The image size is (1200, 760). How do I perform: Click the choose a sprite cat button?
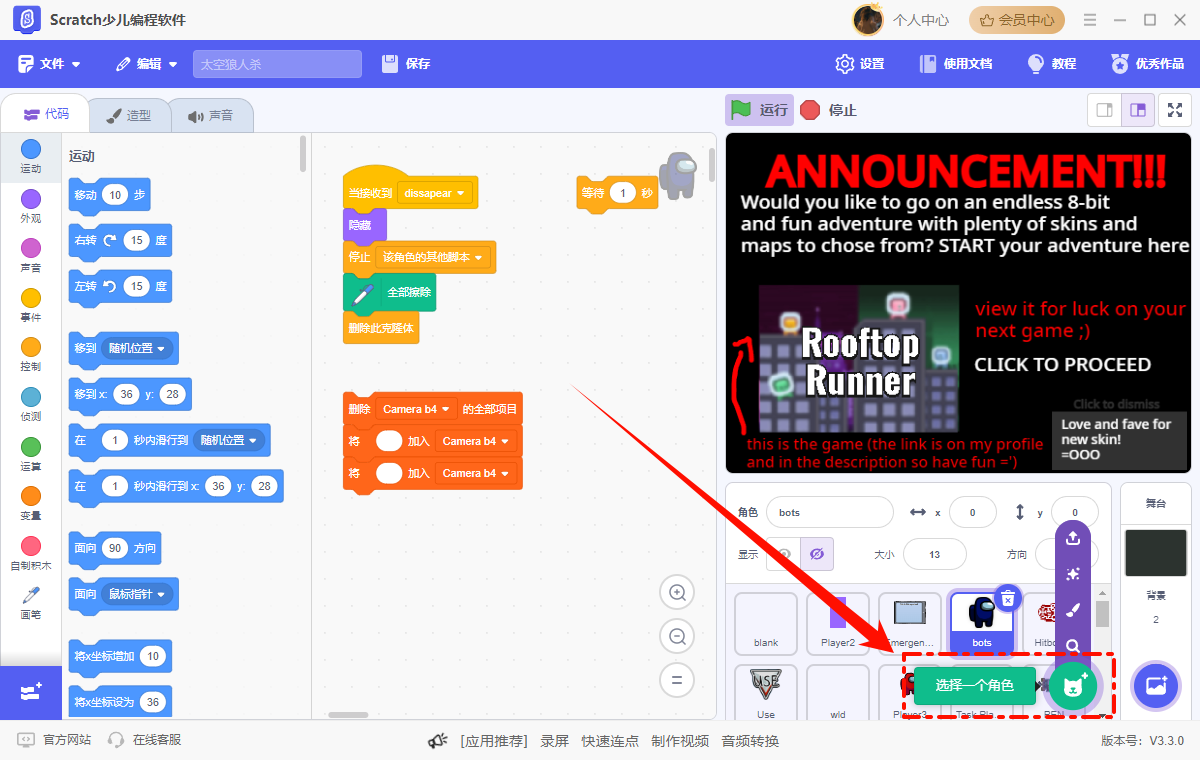1074,686
